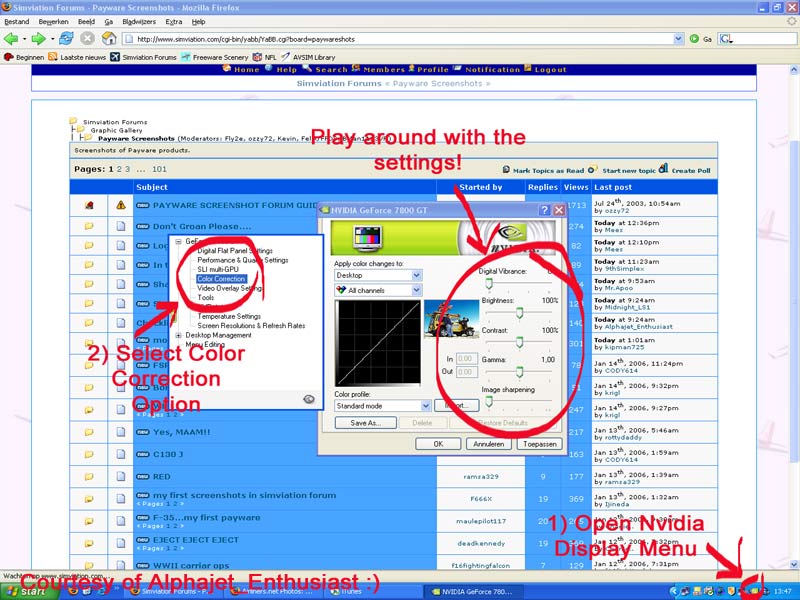This screenshot has height=600, width=800.
Task: Open the address bar history dropdown arrow
Action: tap(678, 39)
